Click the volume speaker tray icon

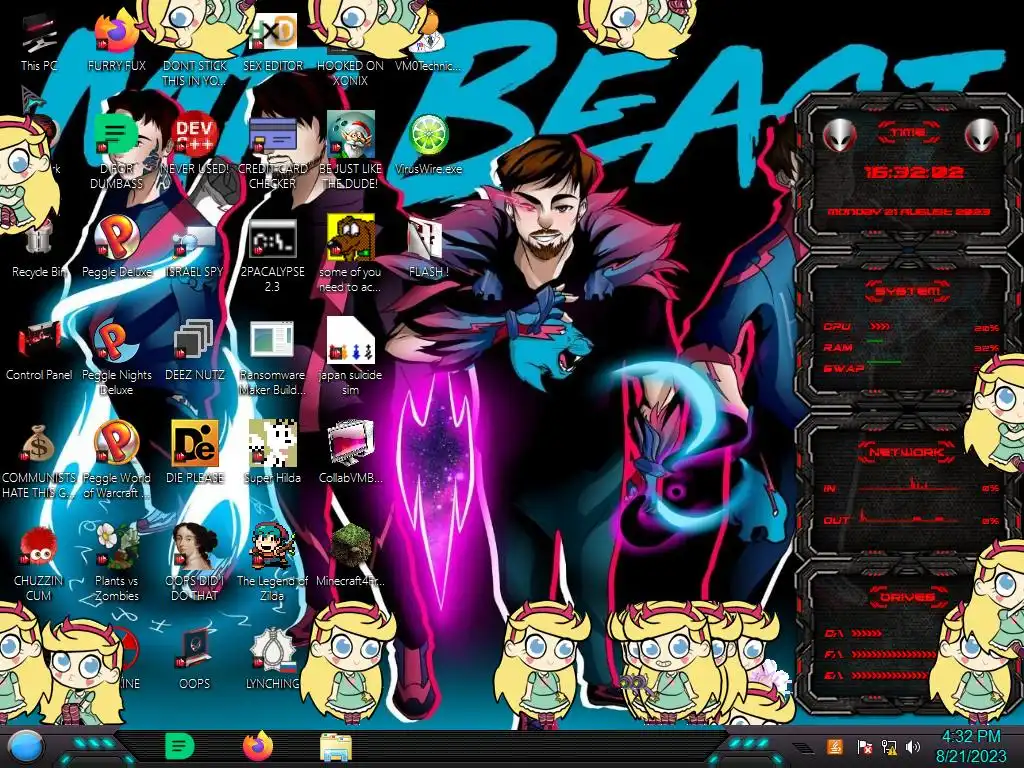pos(913,747)
